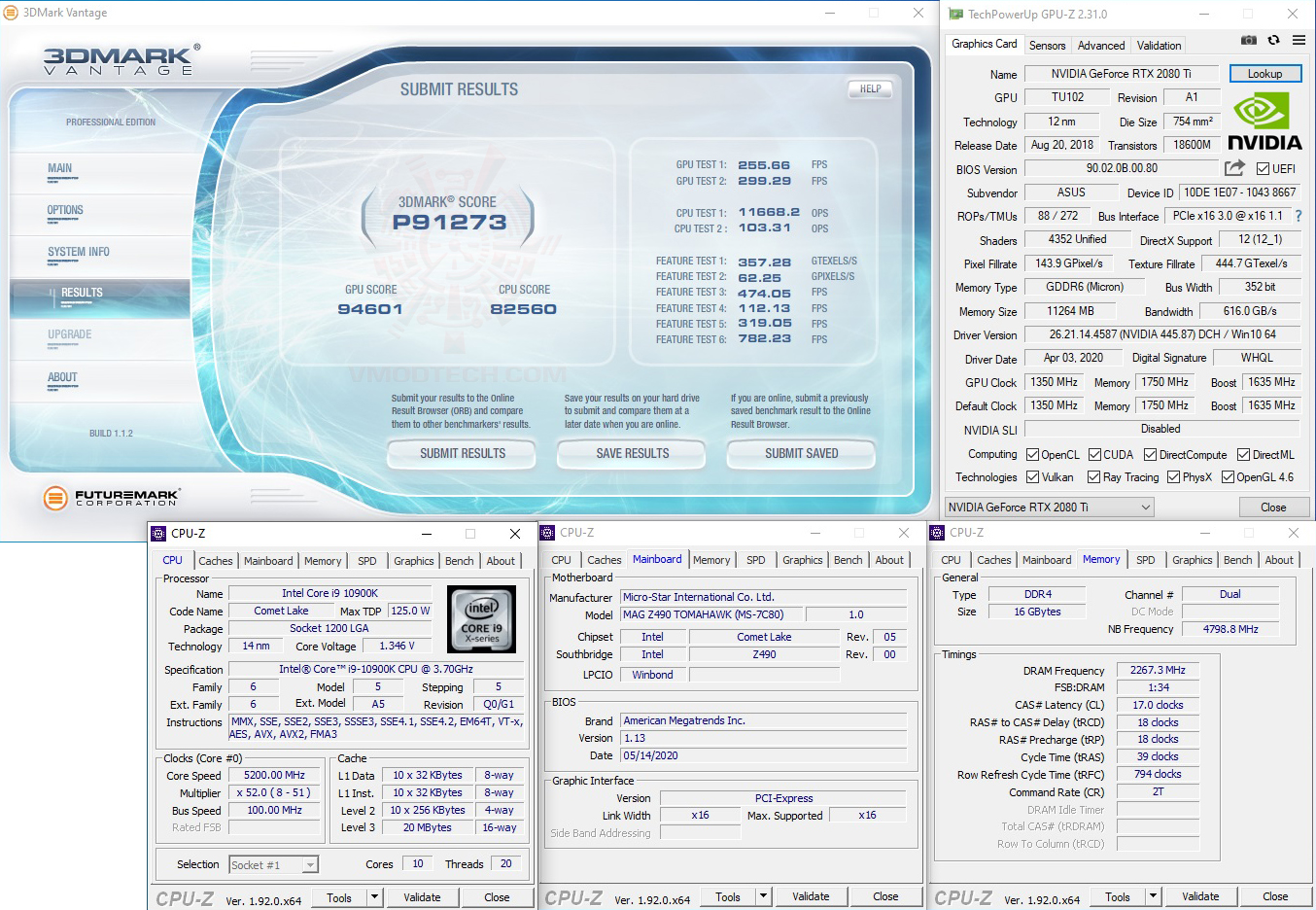Expand the Tools dropdown arrow in CPU-Z
The height and width of the screenshot is (910, 1316).
coord(374,896)
